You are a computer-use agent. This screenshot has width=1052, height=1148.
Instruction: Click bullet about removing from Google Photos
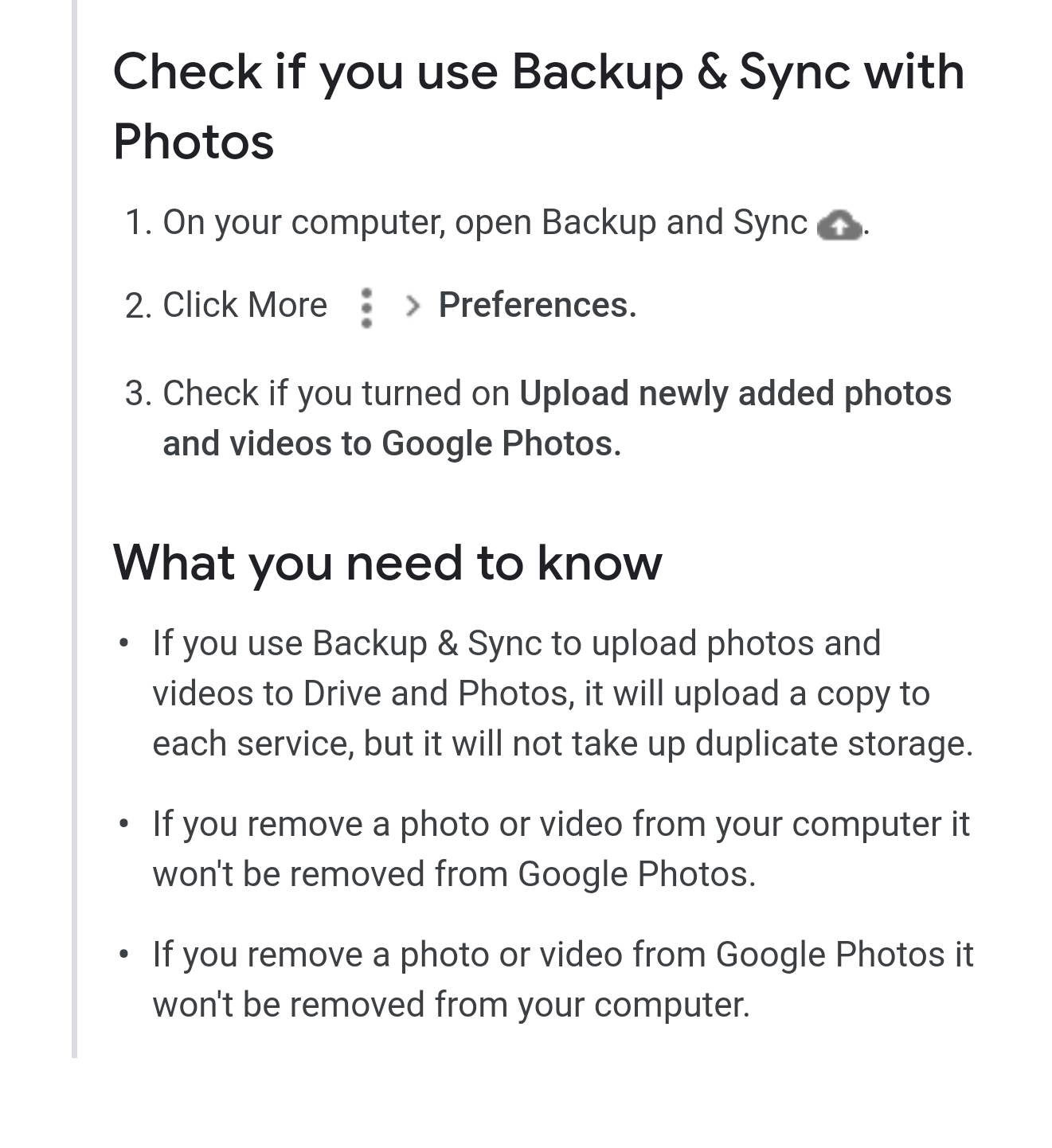tap(562, 979)
